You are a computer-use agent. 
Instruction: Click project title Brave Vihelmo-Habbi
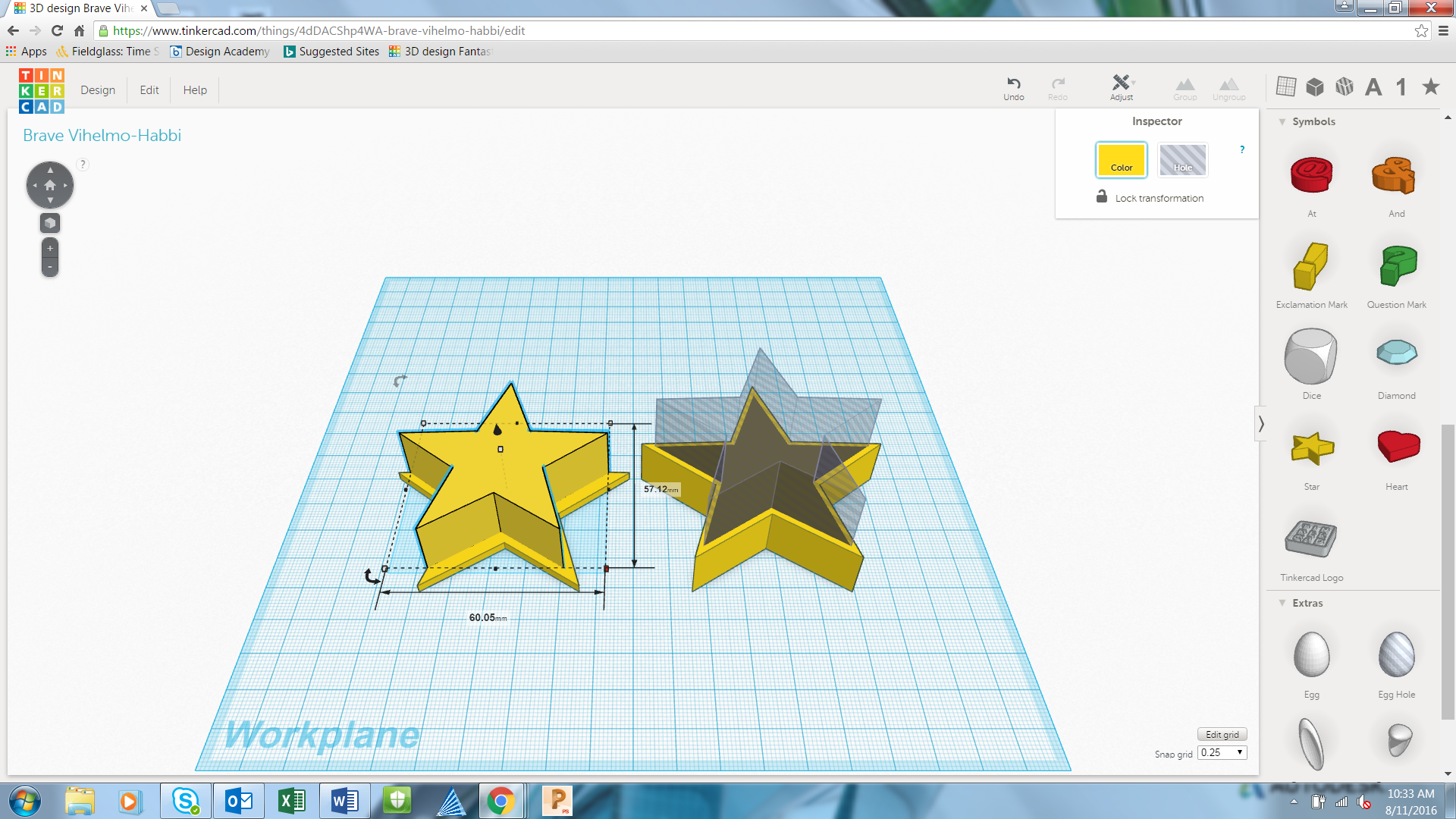pos(102,135)
